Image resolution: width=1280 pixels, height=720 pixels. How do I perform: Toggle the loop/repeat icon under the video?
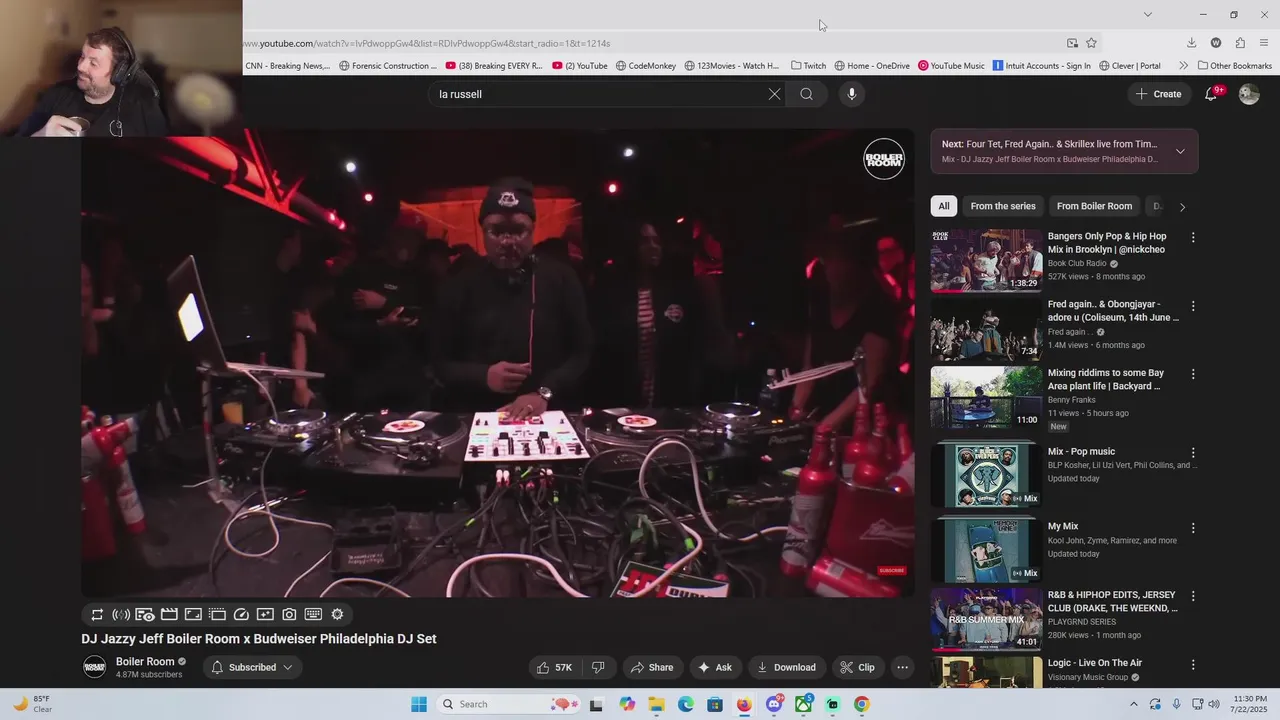(97, 615)
